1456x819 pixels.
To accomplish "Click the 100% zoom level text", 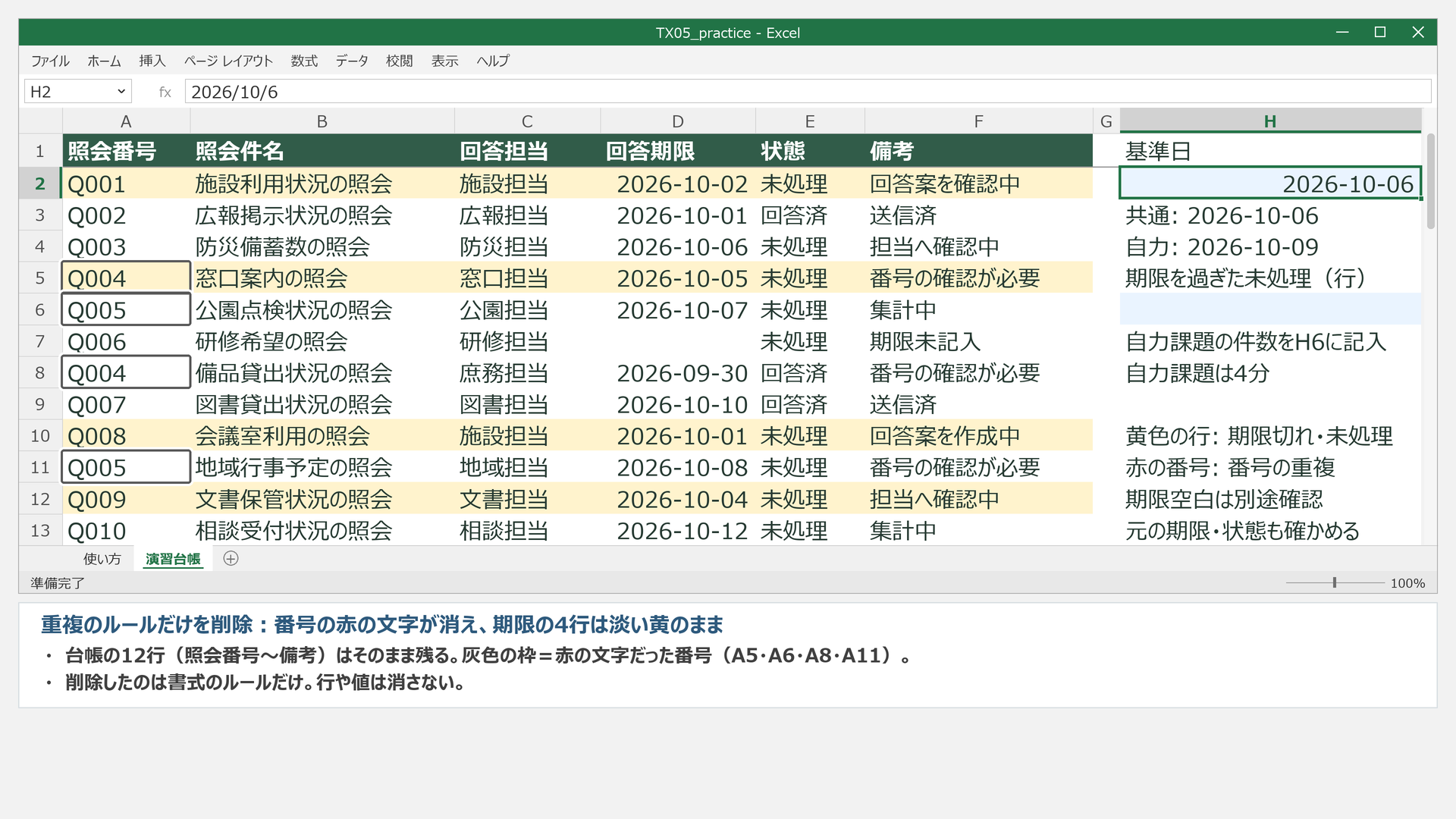I will (x=1407, y=582).
